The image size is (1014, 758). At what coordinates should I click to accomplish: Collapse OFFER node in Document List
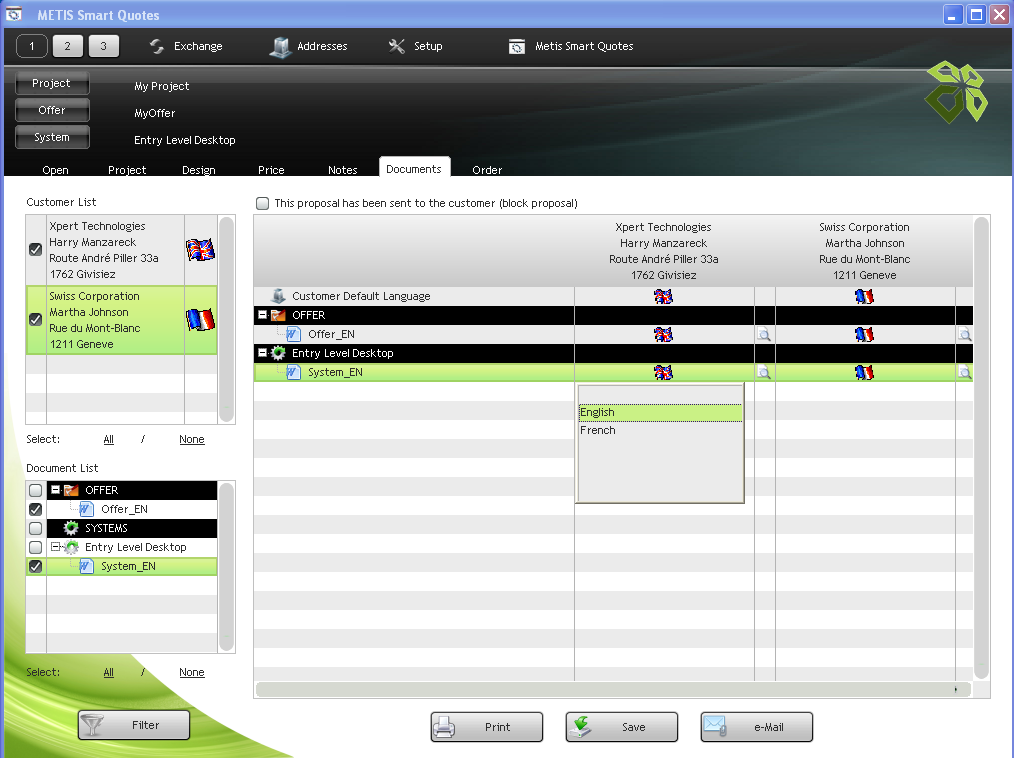coord(56,490)
